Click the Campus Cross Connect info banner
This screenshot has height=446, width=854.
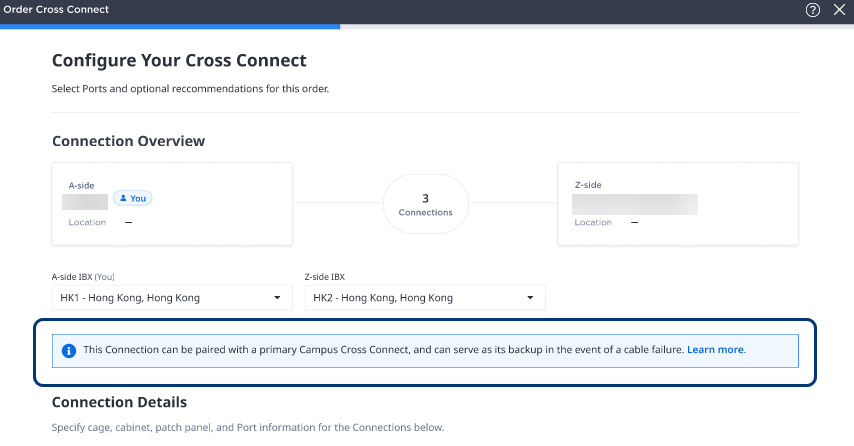pyautogui.click(x=425, y=351)
